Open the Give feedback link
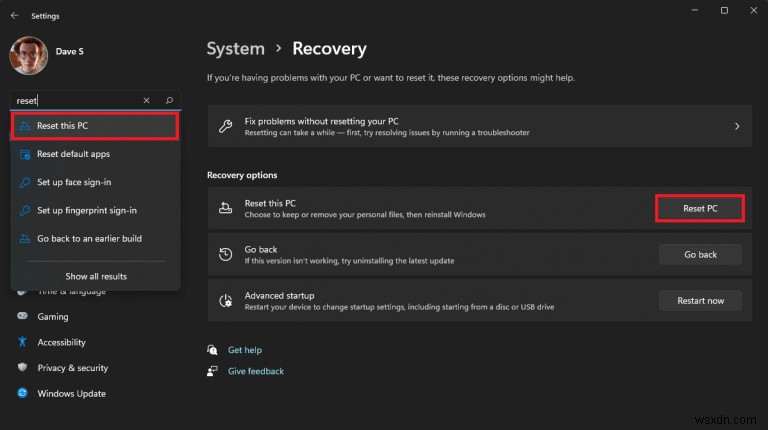 point(256,371)
